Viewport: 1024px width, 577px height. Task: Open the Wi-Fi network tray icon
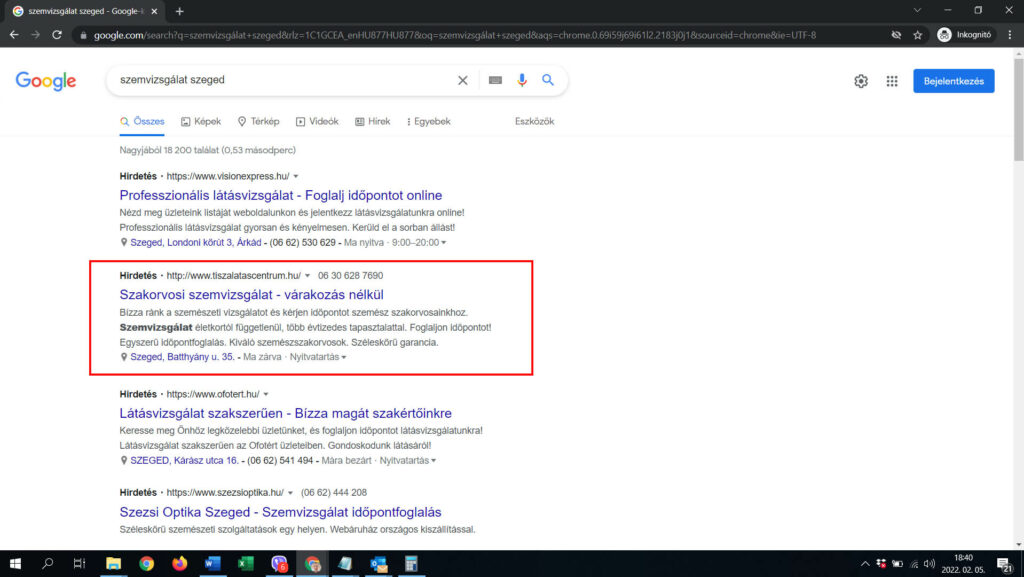pos(914,564)
